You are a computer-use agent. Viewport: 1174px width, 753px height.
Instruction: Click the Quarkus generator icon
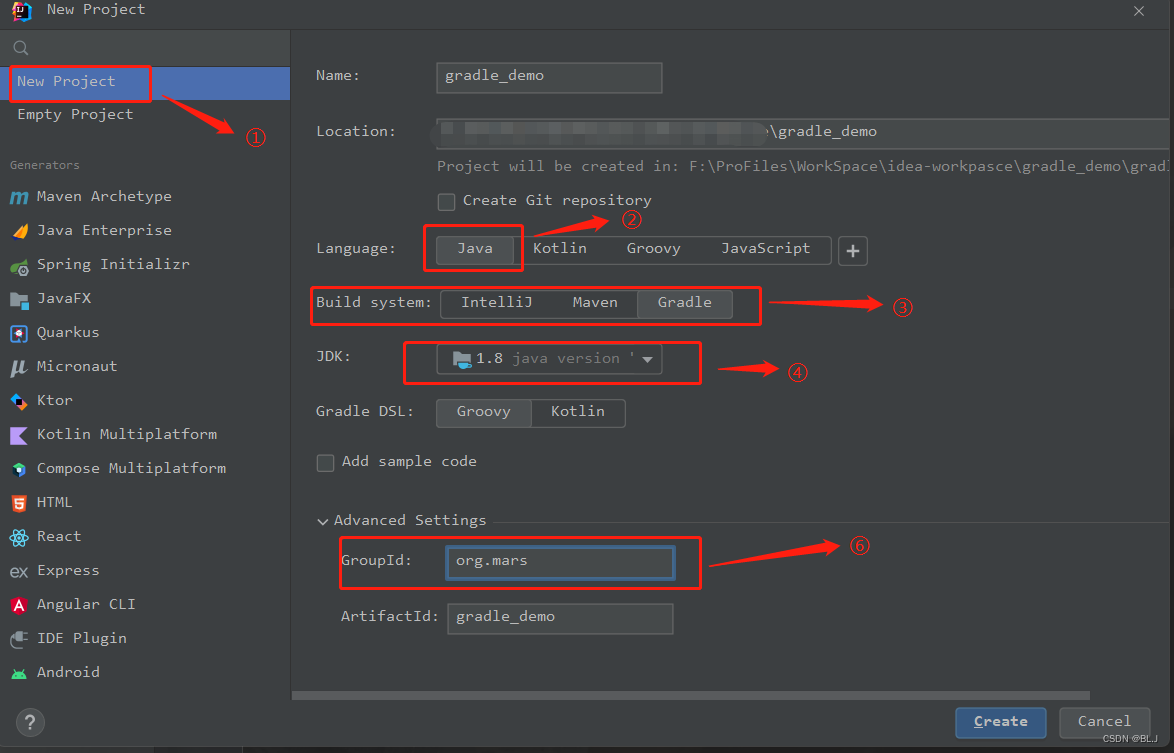click(19, 333)
